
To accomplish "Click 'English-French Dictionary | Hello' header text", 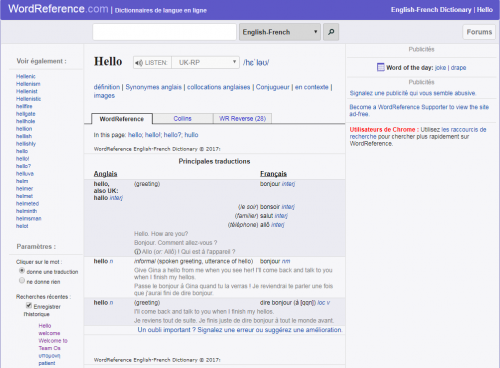I will [442, 10].
